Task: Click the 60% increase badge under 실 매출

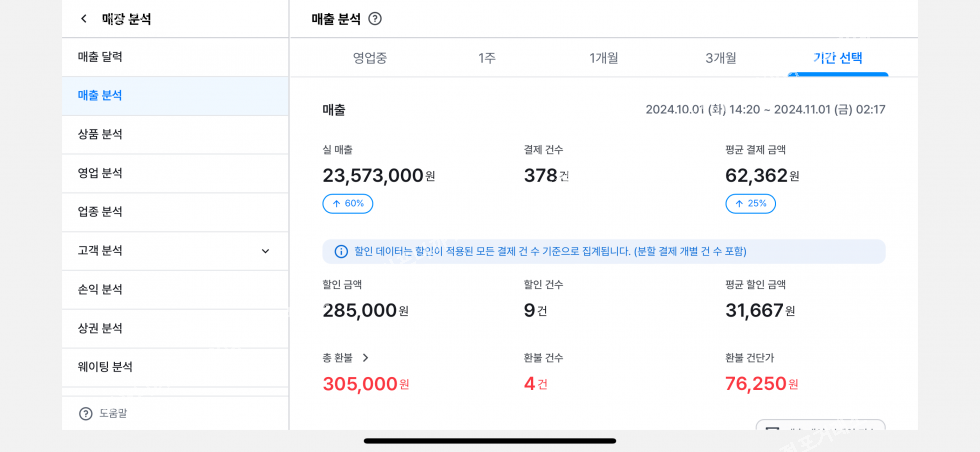Action: (x=347, y=204)
